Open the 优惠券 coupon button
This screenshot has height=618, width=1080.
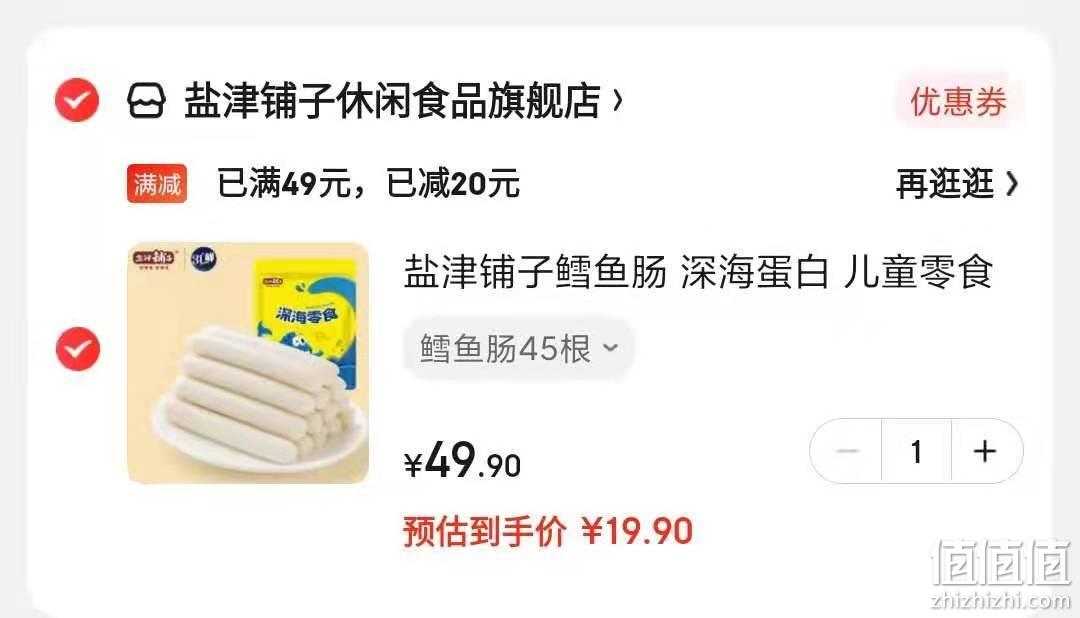coord(958,102)
